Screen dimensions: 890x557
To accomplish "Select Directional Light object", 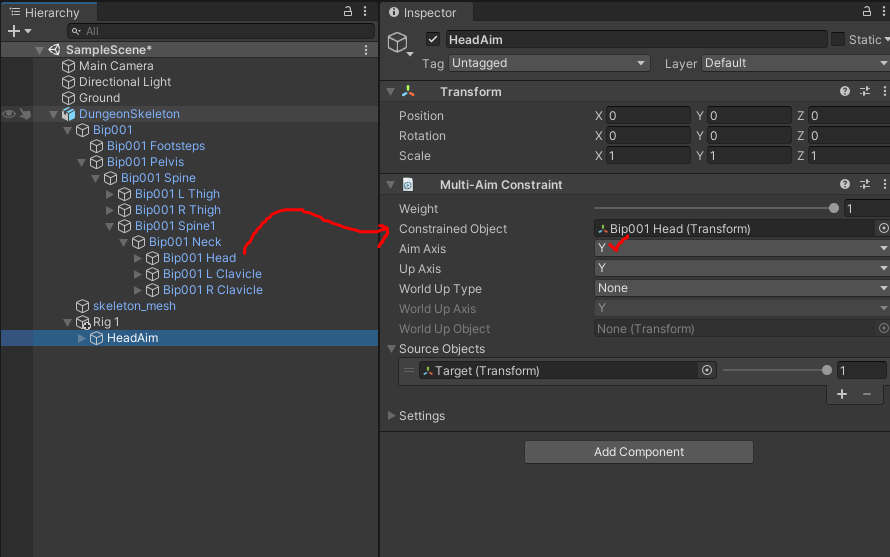I will tap(125, 82).
